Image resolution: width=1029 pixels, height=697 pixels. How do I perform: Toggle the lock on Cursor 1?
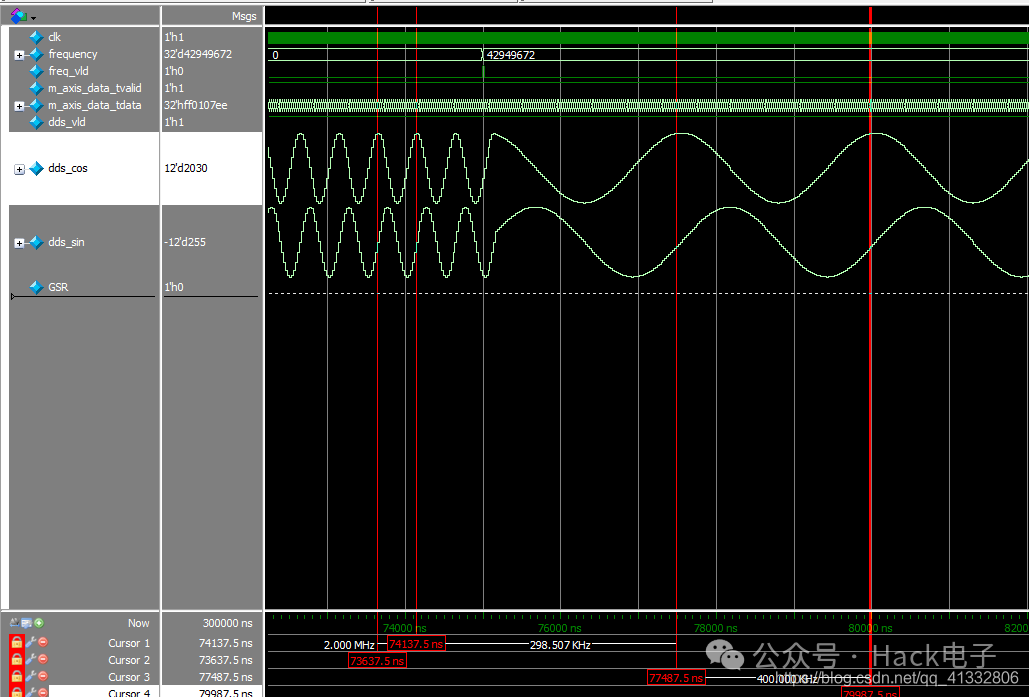(x=16, y=643)
